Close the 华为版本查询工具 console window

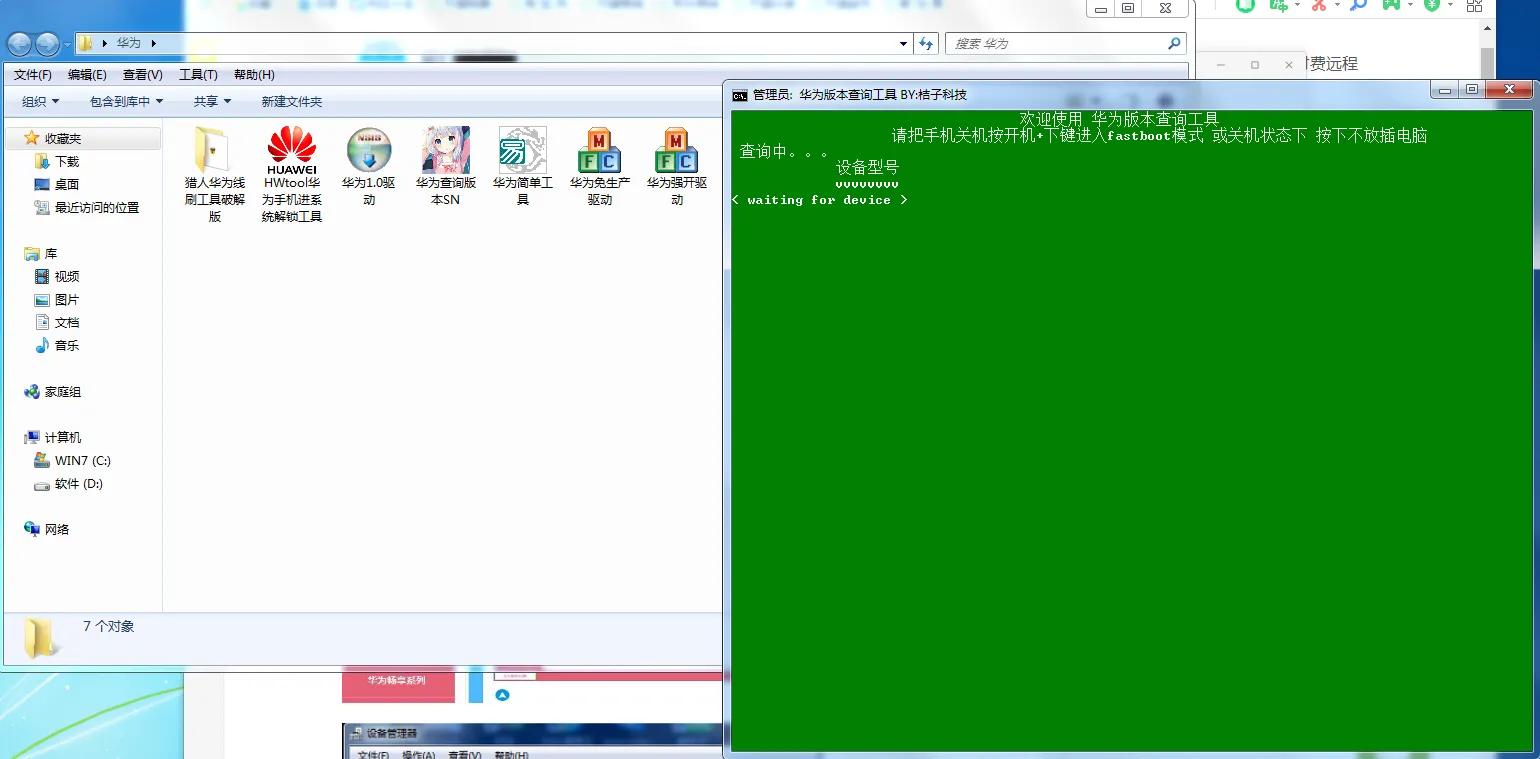click(1508, 90)
